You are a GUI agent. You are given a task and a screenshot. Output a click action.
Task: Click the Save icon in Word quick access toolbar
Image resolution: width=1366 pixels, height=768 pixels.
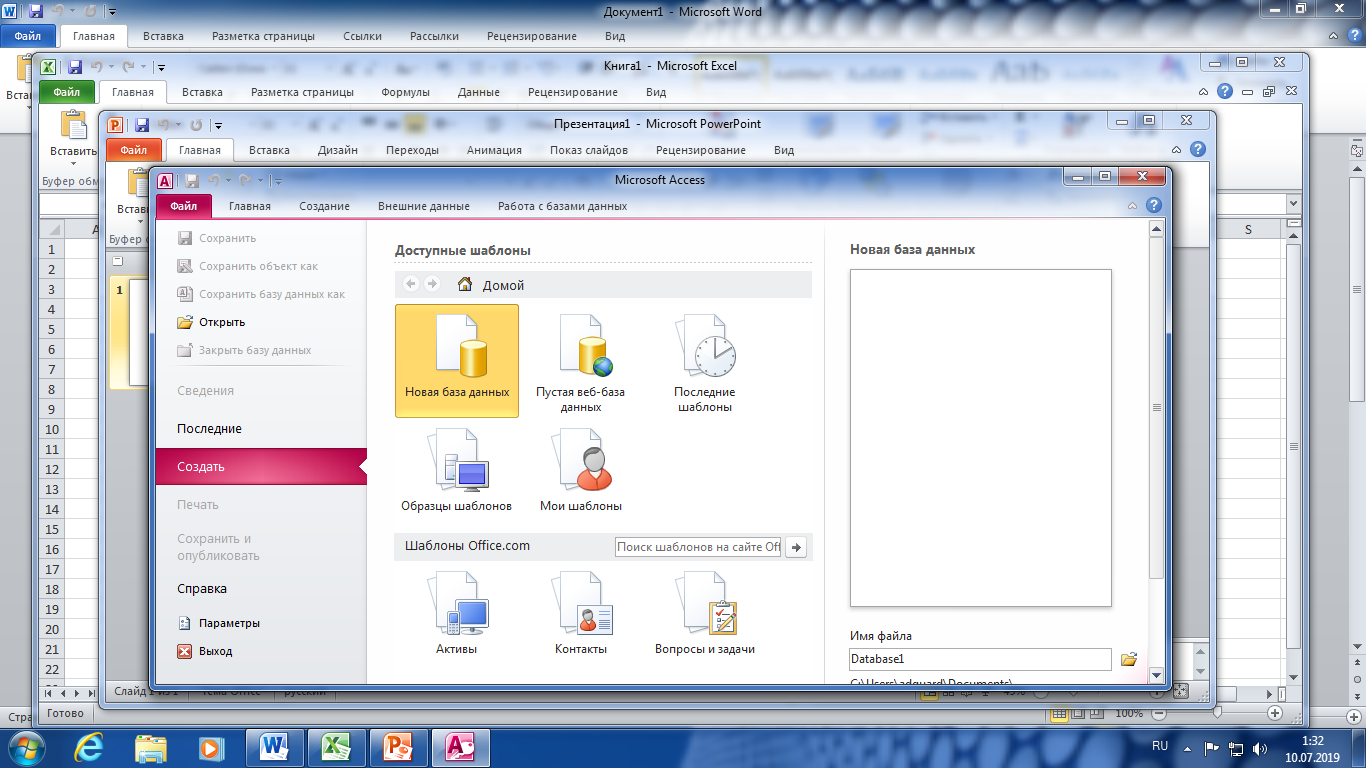point(35,12)
